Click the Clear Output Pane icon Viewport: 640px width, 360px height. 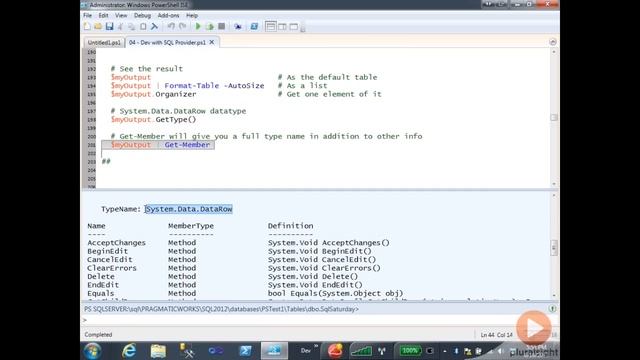(154, 27)
